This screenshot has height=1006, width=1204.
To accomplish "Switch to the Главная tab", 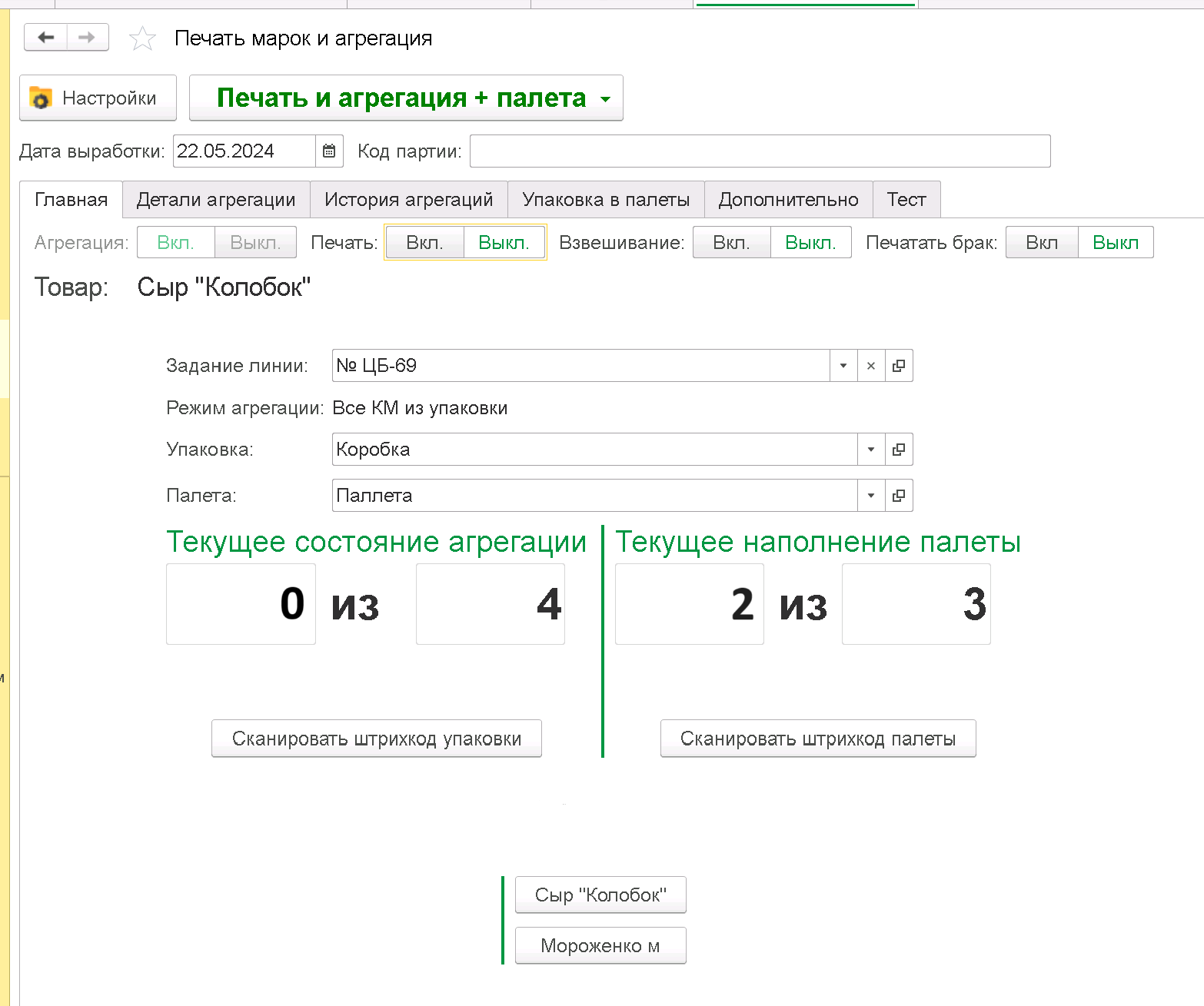I will click(x=71, y=200).
